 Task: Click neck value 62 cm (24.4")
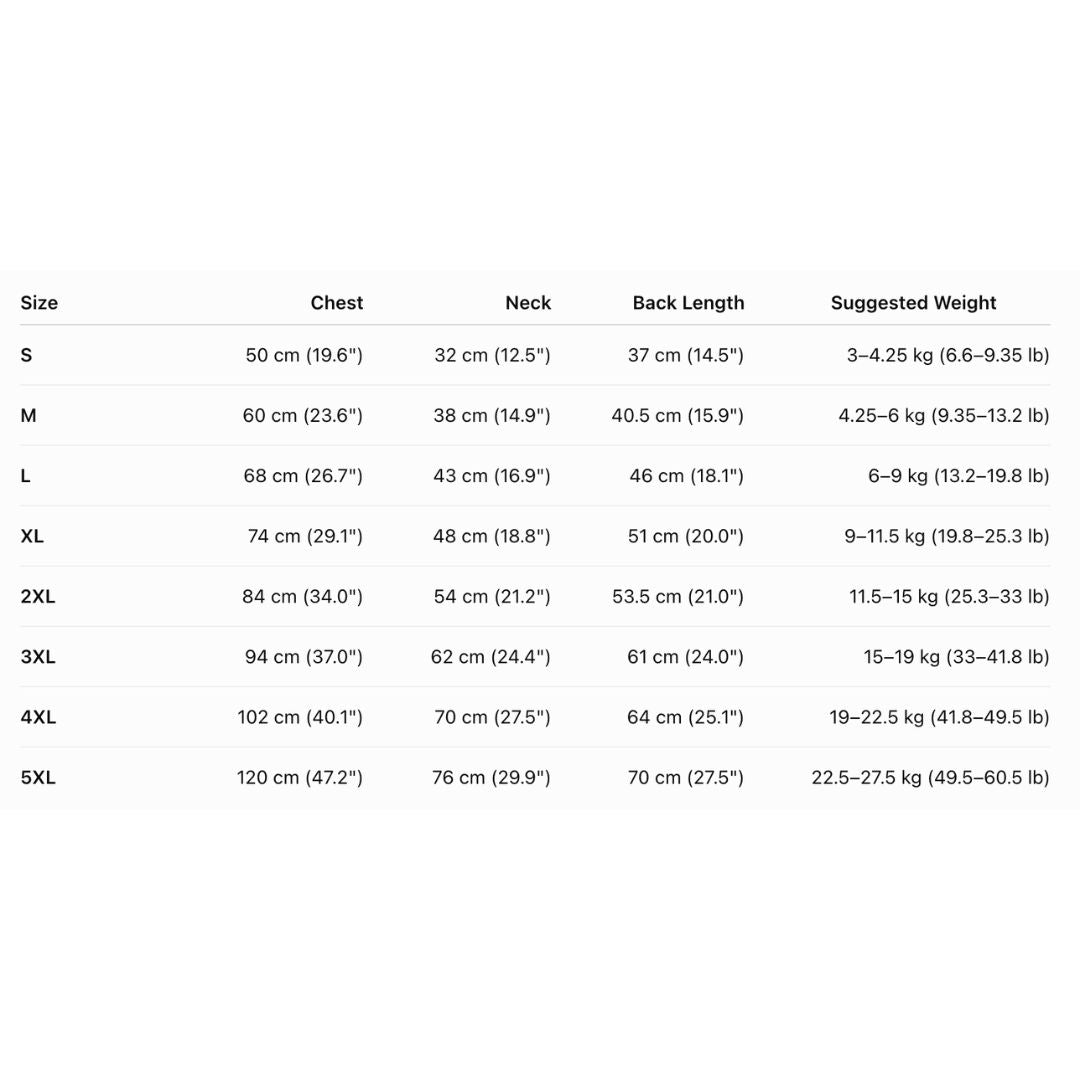[x=490, y=656]
